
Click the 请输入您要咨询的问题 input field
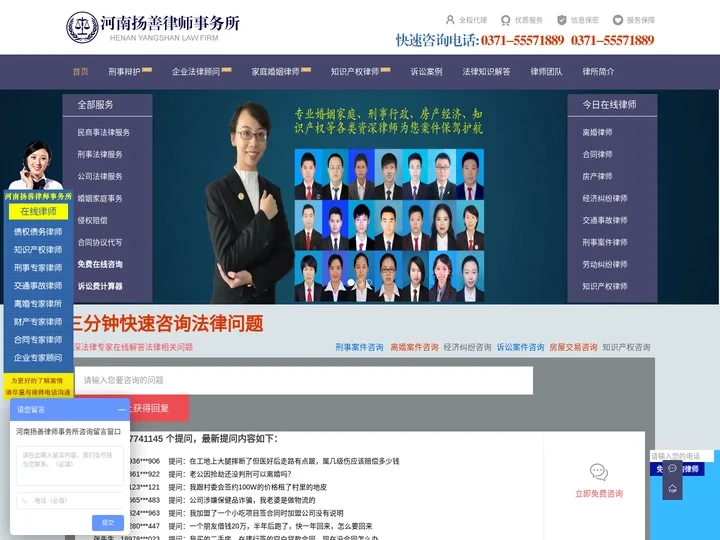304,380
